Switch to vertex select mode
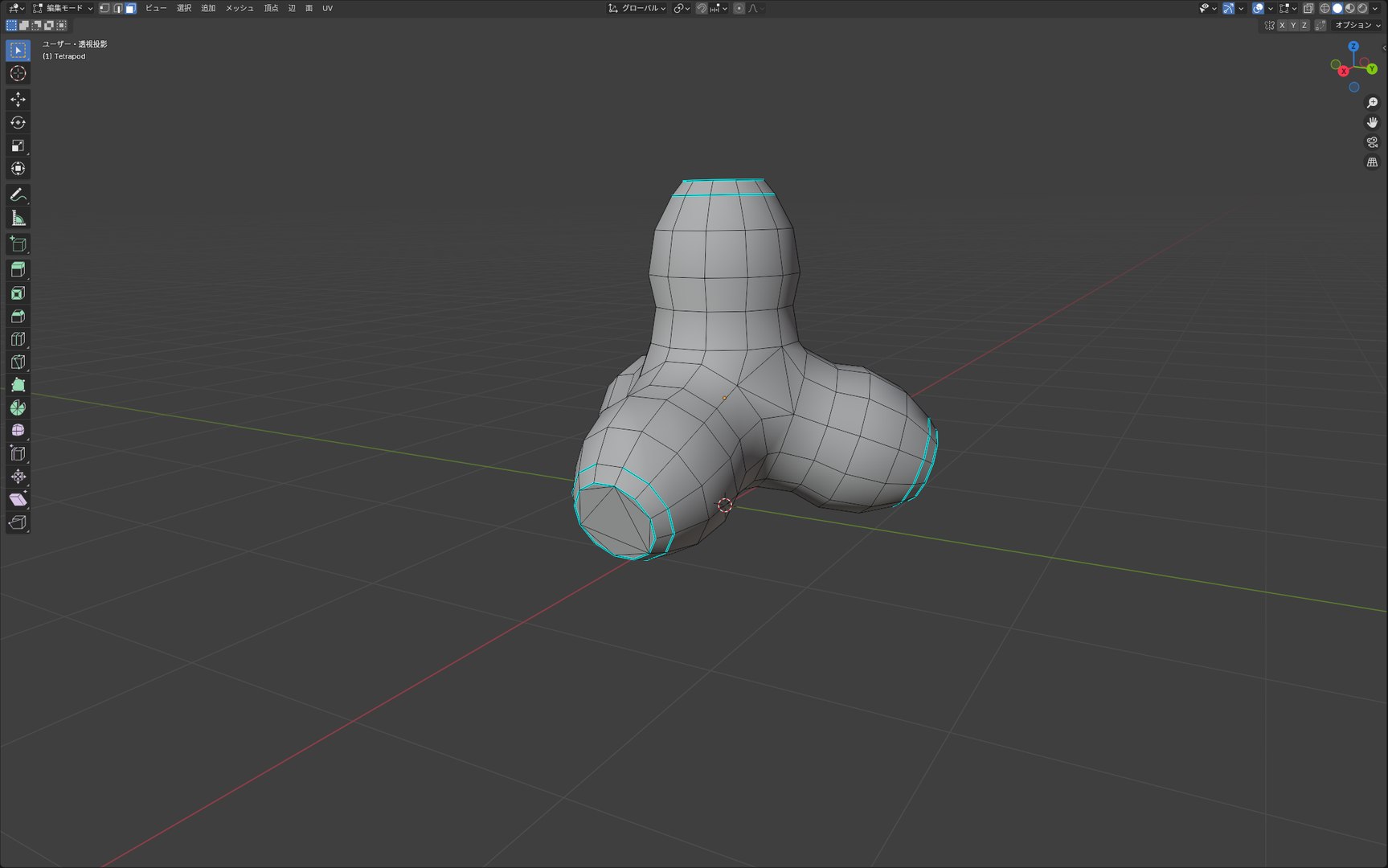The height and width of the screenshot is (868, 1388). (x=104, y=8)
